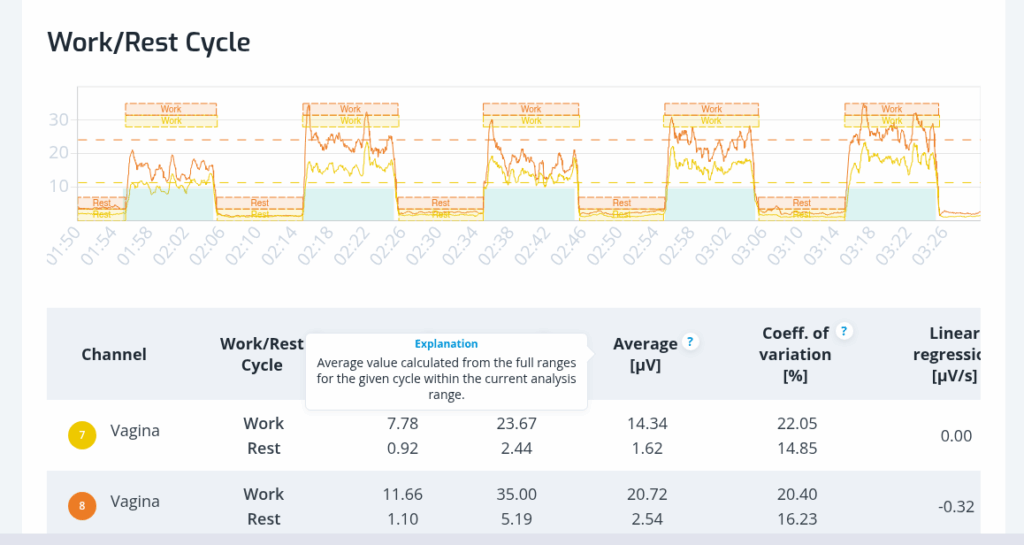Select the orange channel 8 badge
This screenshot has height=545, width=1024.
click(82, 506)
